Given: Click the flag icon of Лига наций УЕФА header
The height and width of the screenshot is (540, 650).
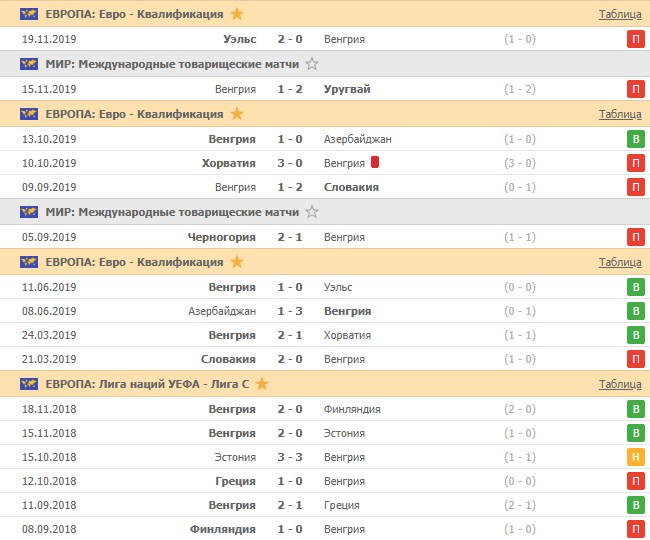Looking at the screenshot, I should coord(30,384).
